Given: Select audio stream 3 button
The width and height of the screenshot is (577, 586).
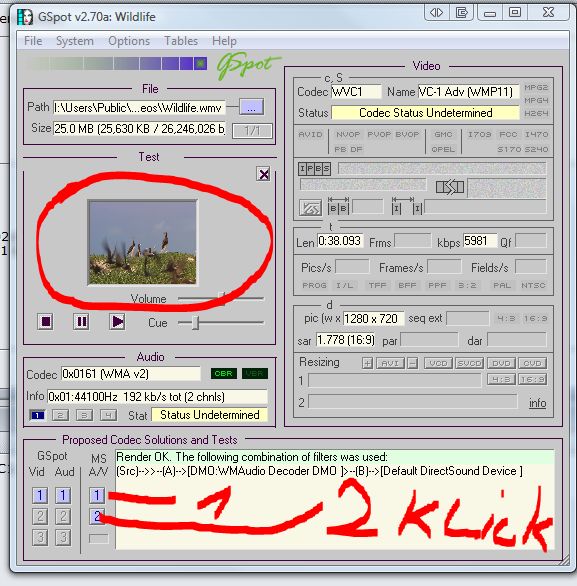Looking at the screenshot, I should coord(84,415).
